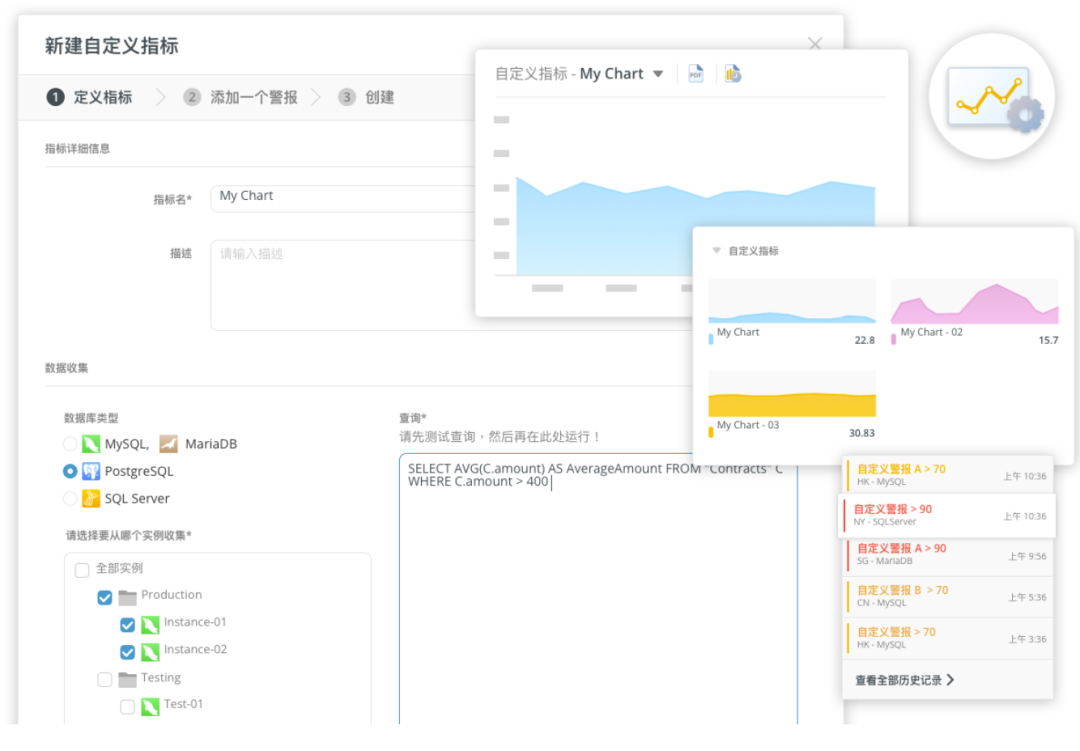Click the Instance-02 label
Image resolution: width=1080 pixels, height=751 pixels.
click(x=195, y=649)
